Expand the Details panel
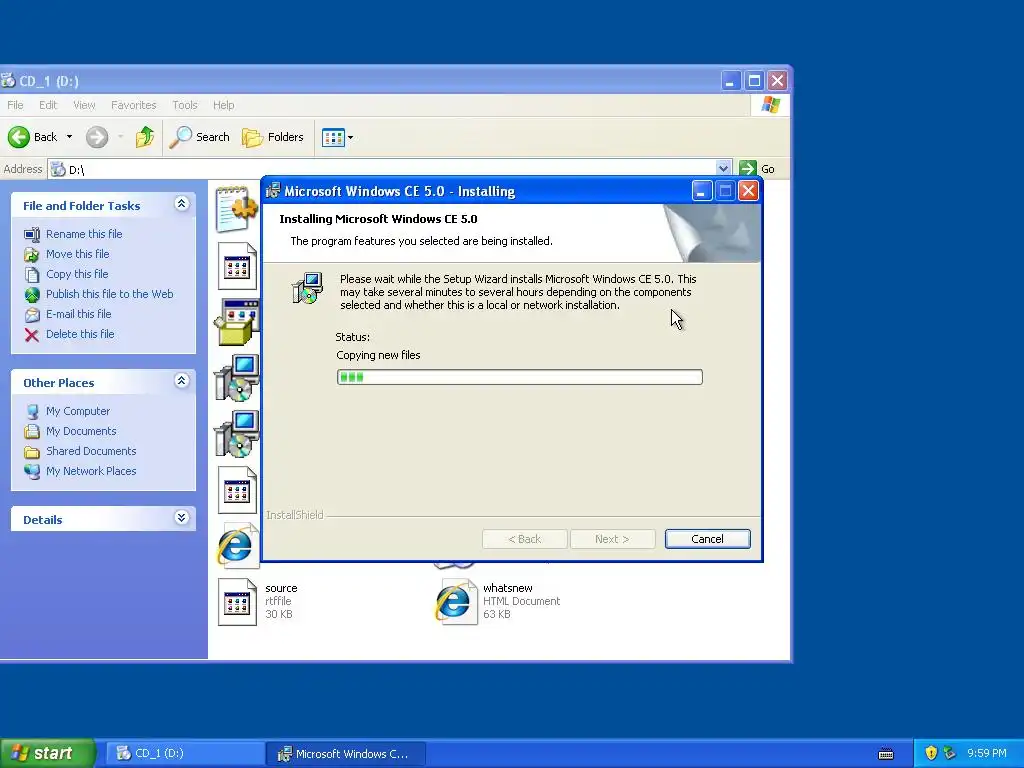 click(x=182, y=518)
